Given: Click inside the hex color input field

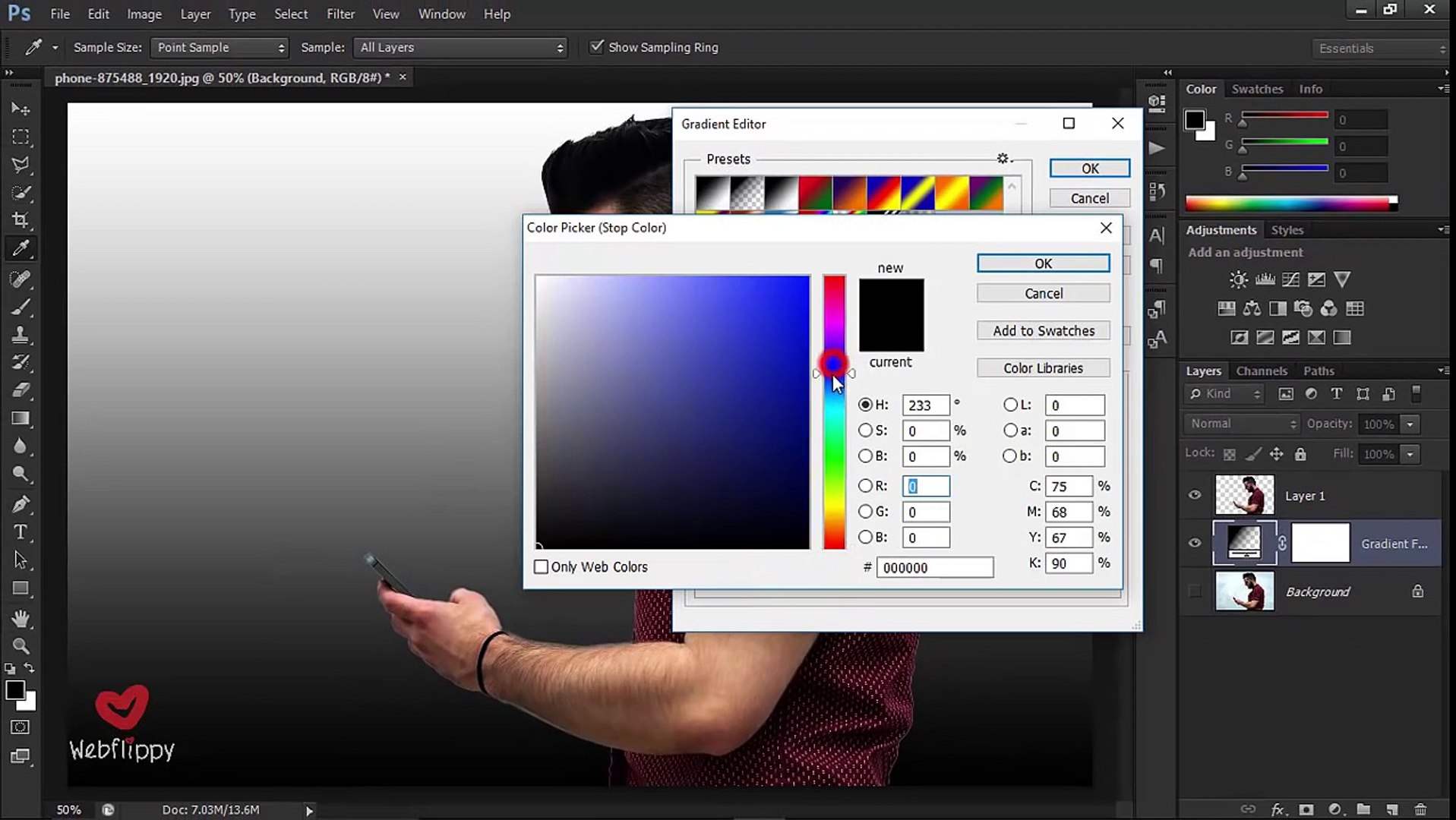Looking at the screenshot, I should 934,568.
